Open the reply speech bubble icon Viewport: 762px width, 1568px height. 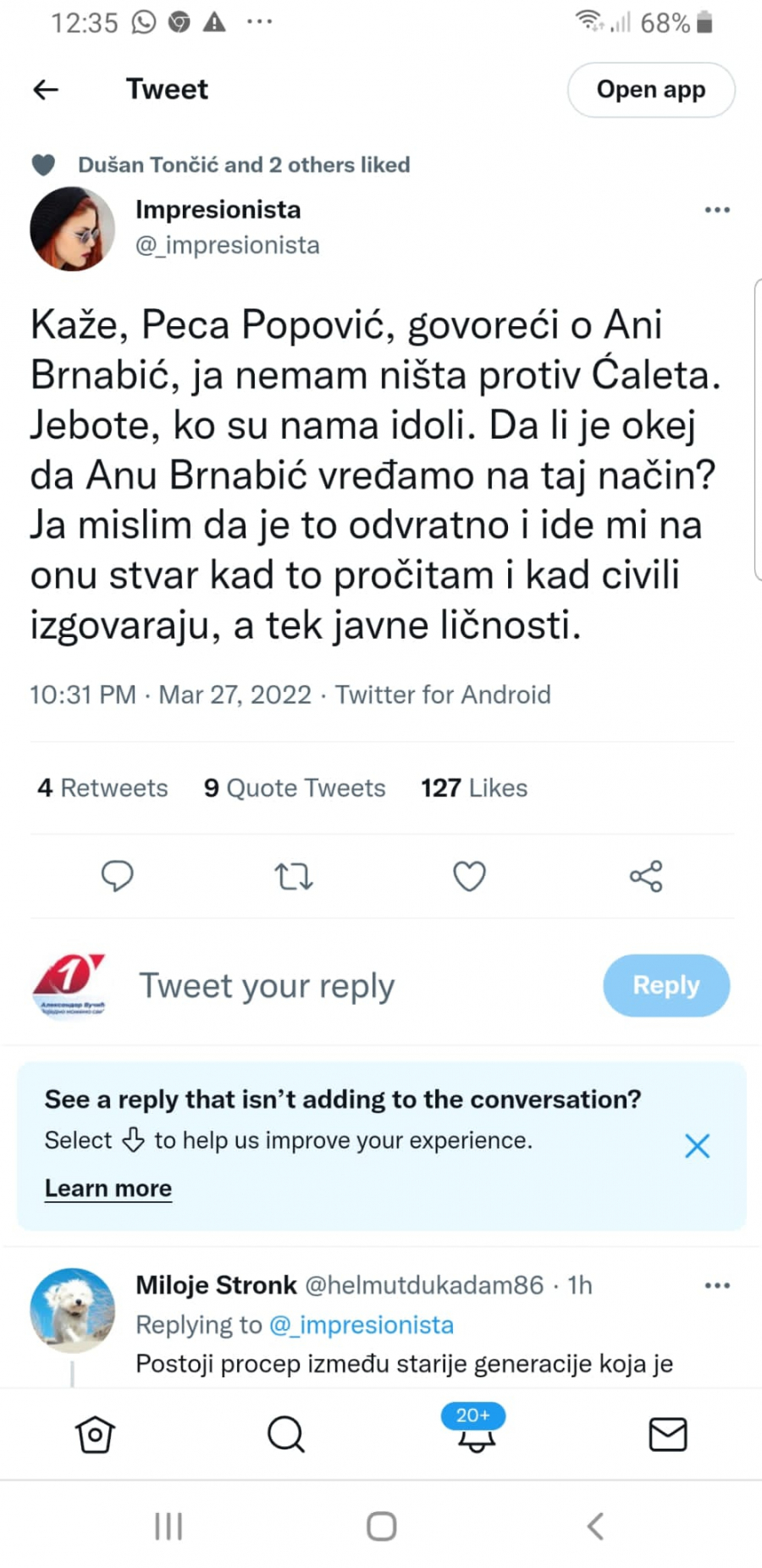click(117, 876)
